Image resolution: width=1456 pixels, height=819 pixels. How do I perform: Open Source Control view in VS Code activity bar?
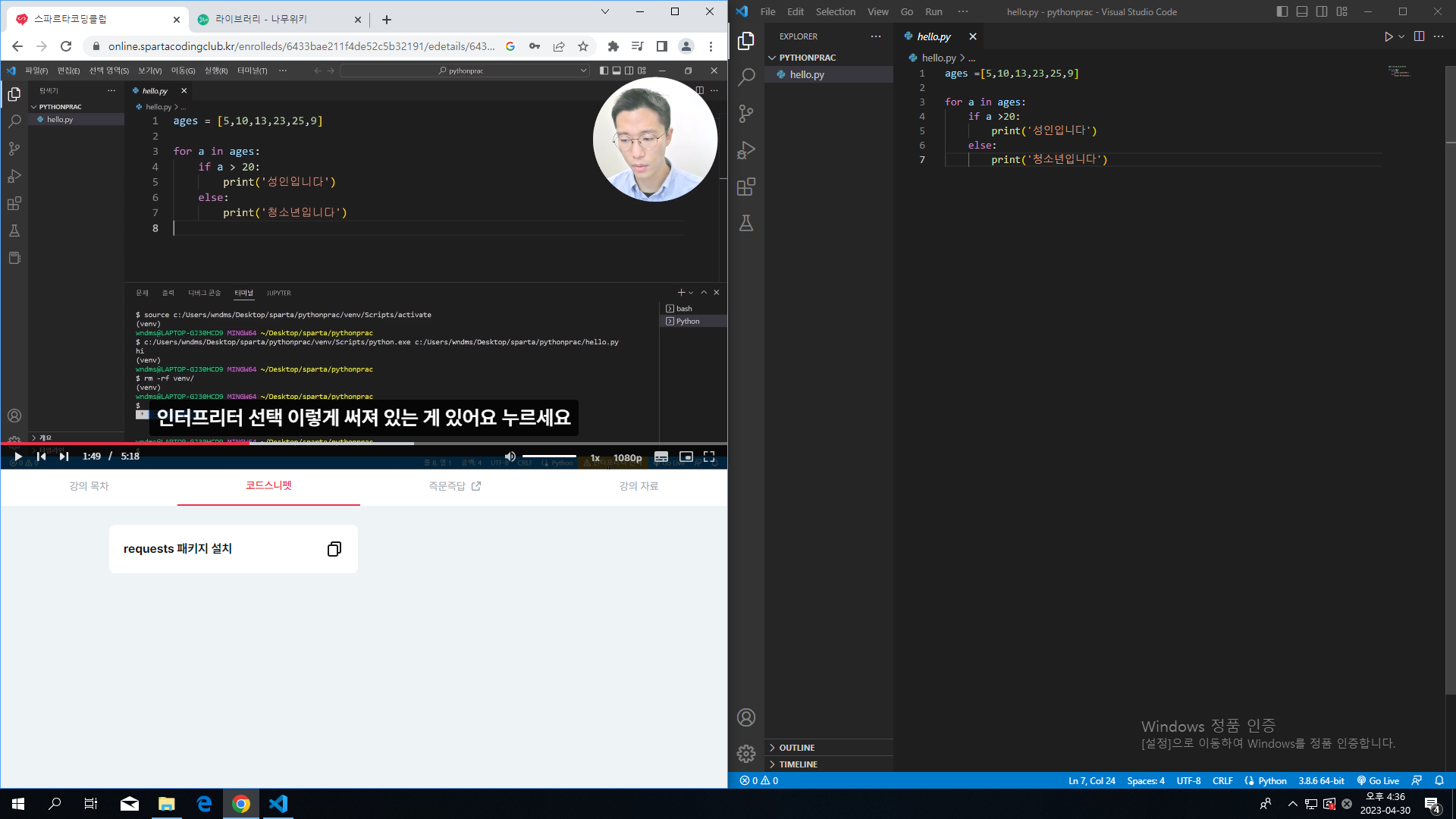pyautogui.click(x=746, y=114)
